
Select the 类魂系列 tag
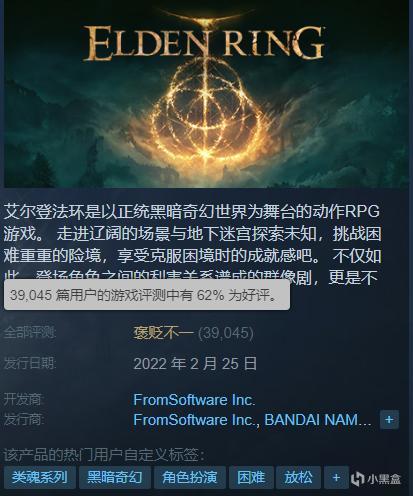coord(40,477)
